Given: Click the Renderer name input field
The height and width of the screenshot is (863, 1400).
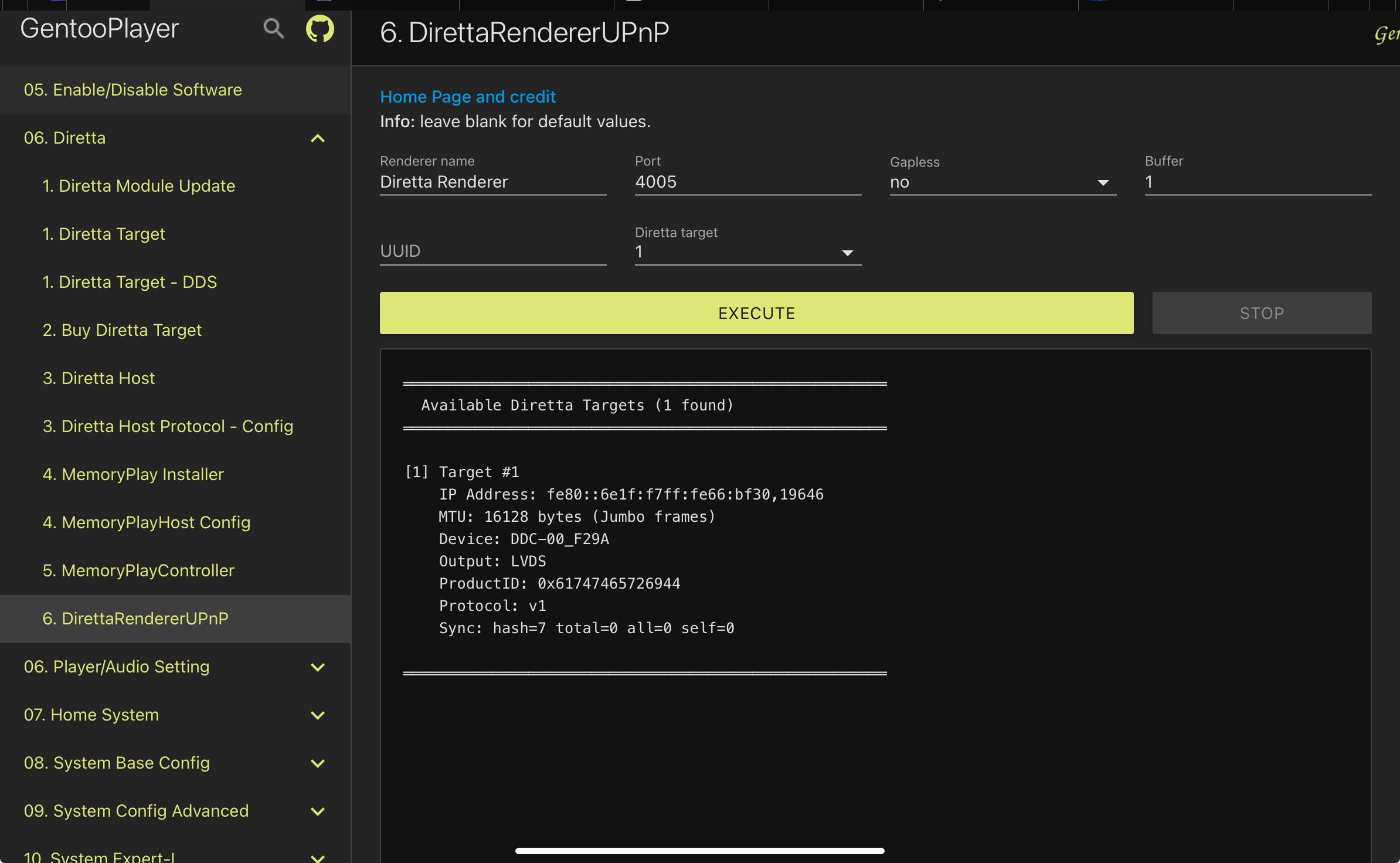Looking at the screenshot, I should pos(492,182).
